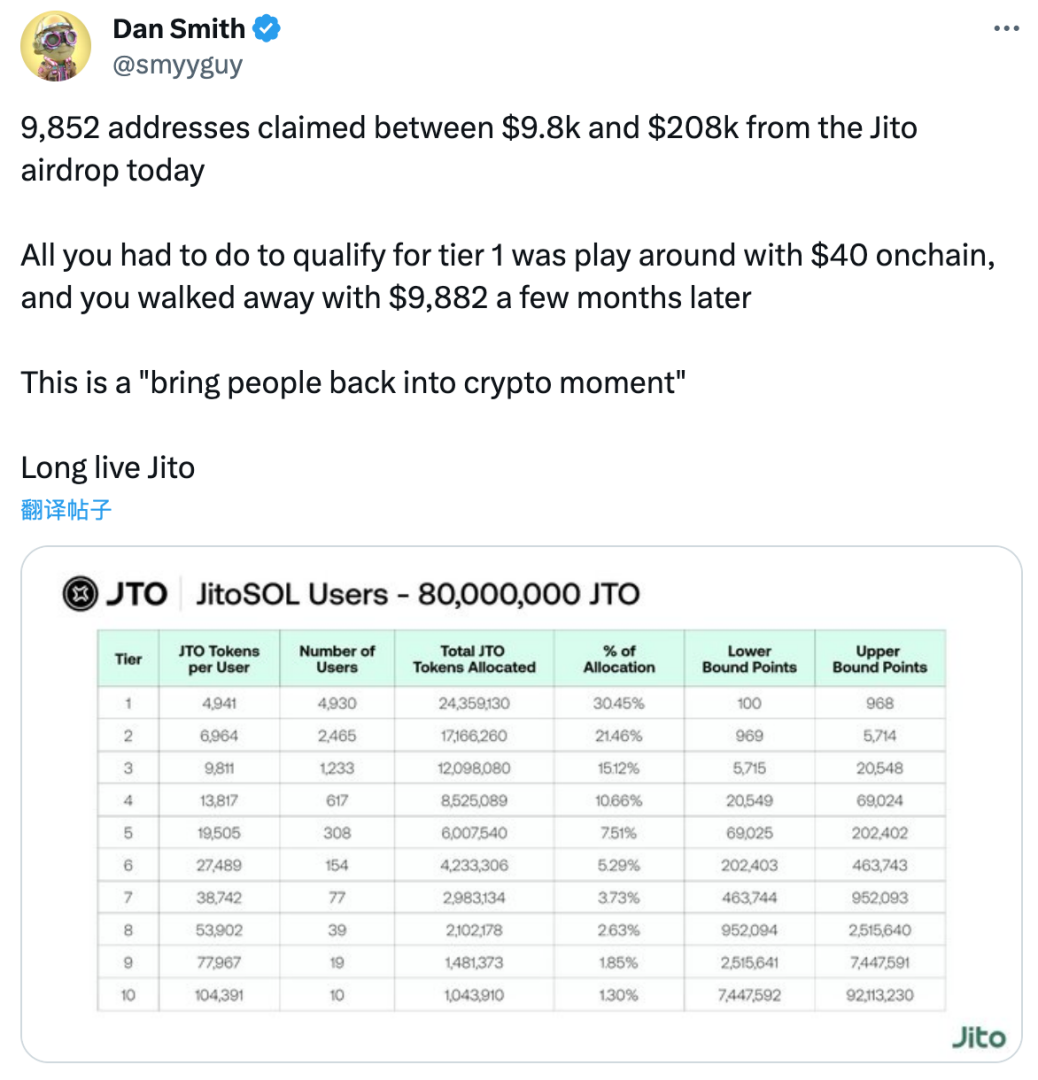Screen dimensions: 1038x1080
Task: Click the 'Upper Bound Points' header
Action: pyautogui.click(x=879, y=659)
